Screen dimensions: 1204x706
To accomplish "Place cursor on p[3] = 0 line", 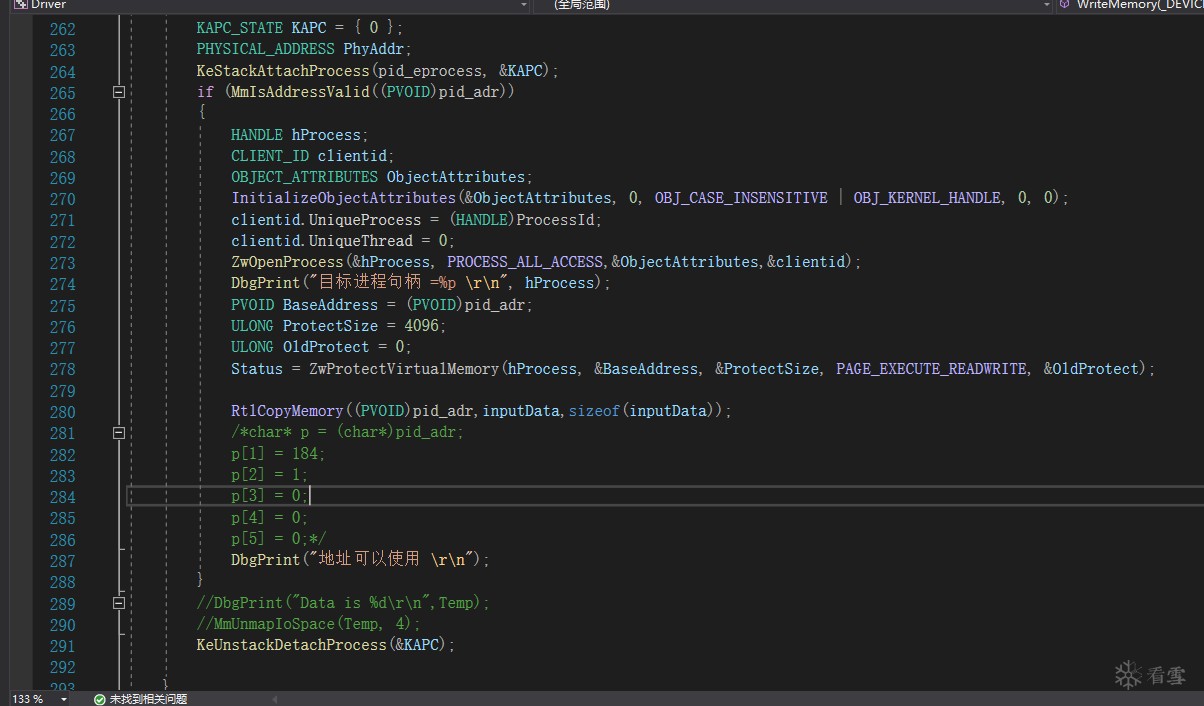I will pyautogui.click(x=270, y=496).
